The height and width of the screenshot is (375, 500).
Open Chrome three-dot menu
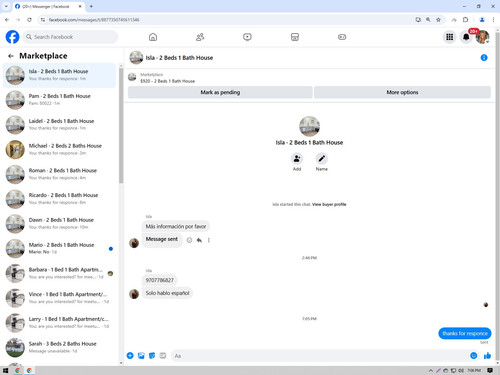(493, 20)
